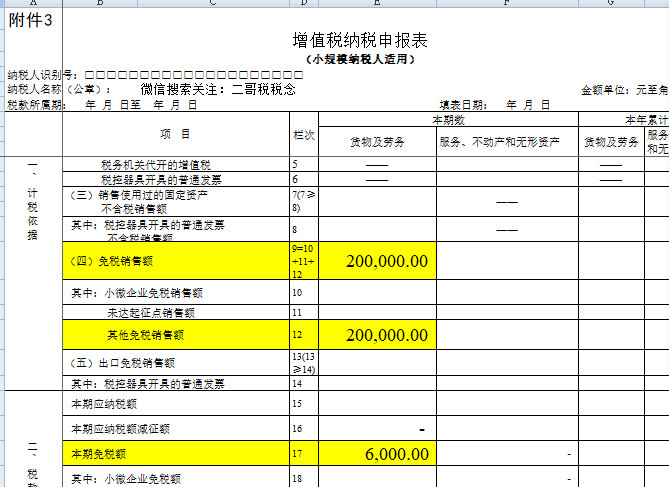Select the title cell 增值税纳税申报表
This screenshot has width=669, height=487.
coord(360,41)
